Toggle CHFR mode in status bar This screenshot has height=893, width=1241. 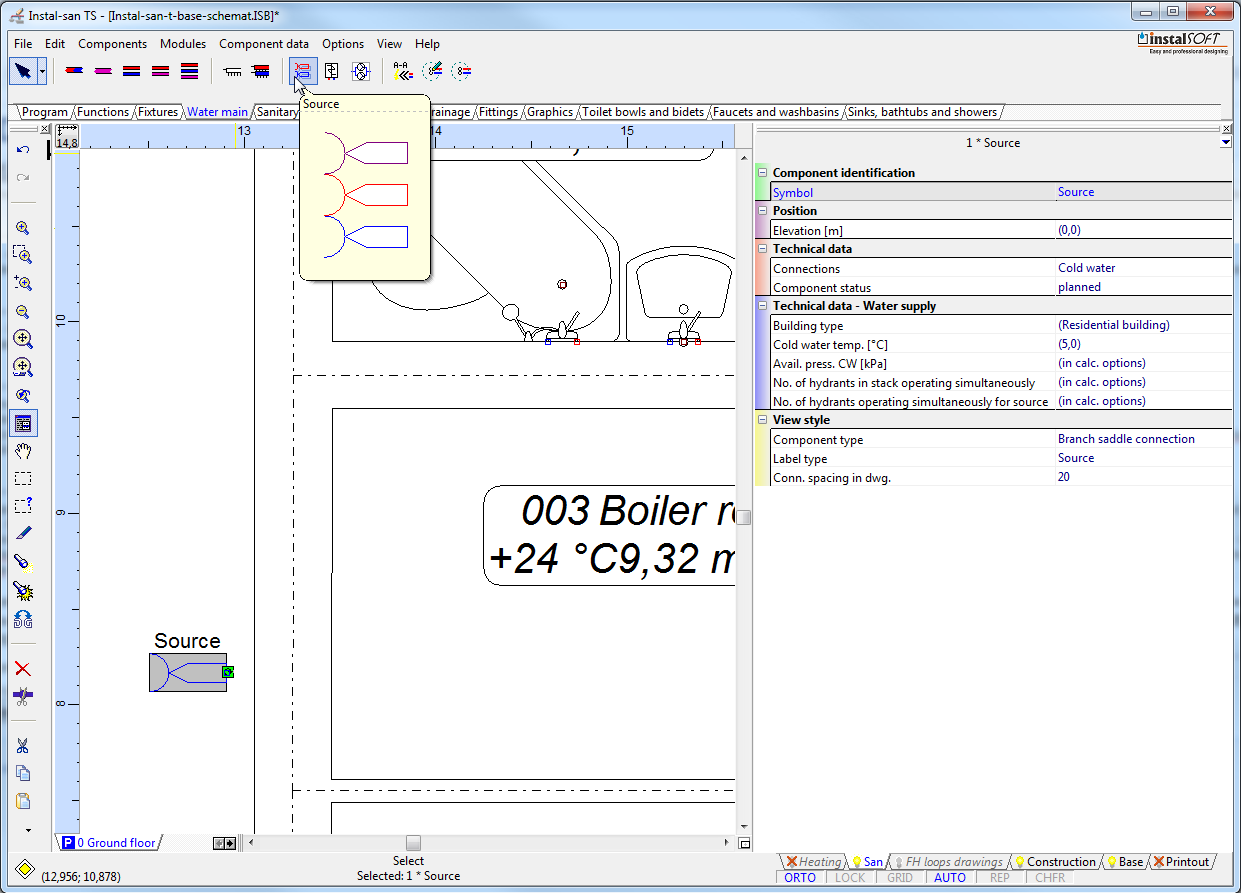pyautogui.click(x=1050, y=878)
